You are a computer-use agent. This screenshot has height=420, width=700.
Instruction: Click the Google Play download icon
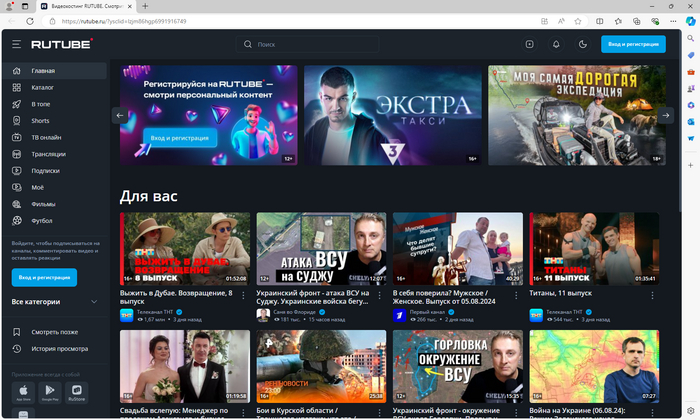click(x=50, y=393)
